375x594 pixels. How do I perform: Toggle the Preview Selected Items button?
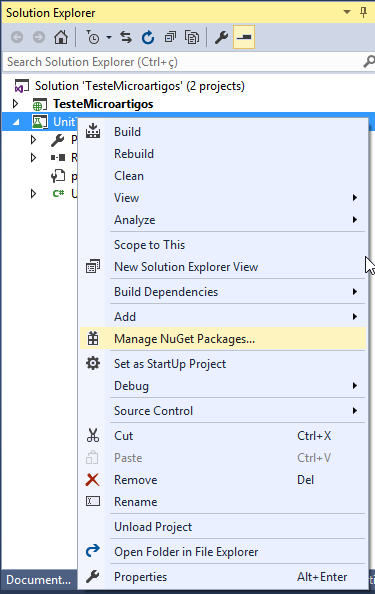[244, 37]
